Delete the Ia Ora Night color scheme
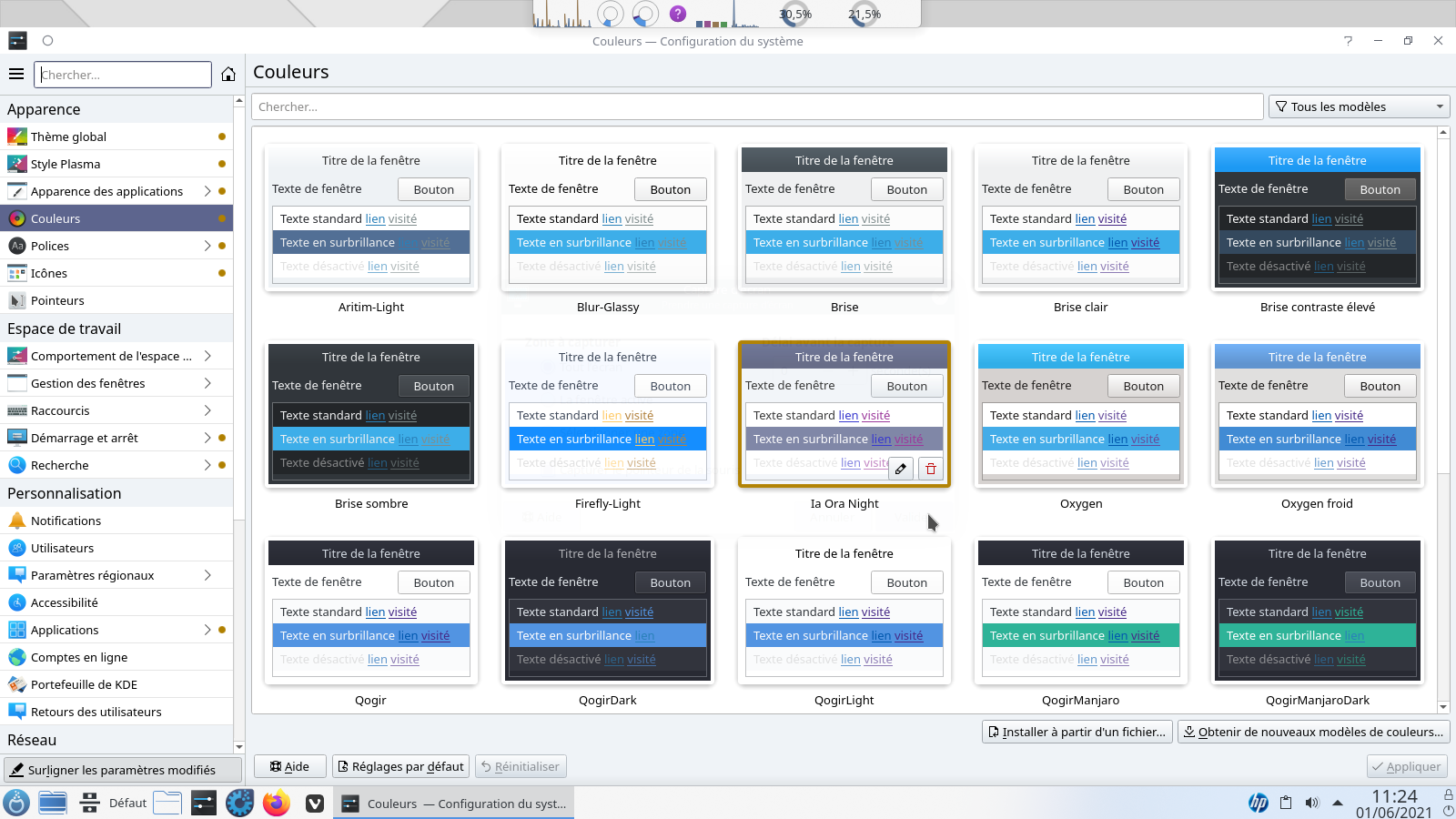Image resolution: width=1456 pixels, height=819 pixels. point(931,469)
